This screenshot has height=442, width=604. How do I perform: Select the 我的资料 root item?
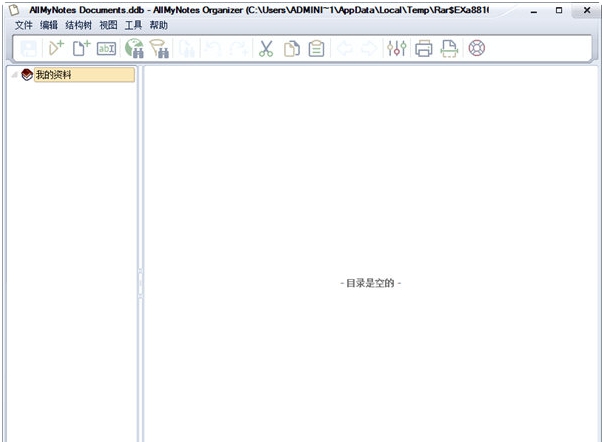point(84,75)
